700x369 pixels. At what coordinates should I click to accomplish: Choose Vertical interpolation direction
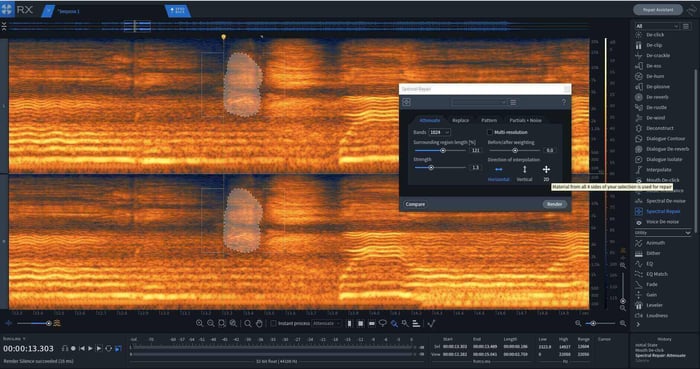point(525,173)
